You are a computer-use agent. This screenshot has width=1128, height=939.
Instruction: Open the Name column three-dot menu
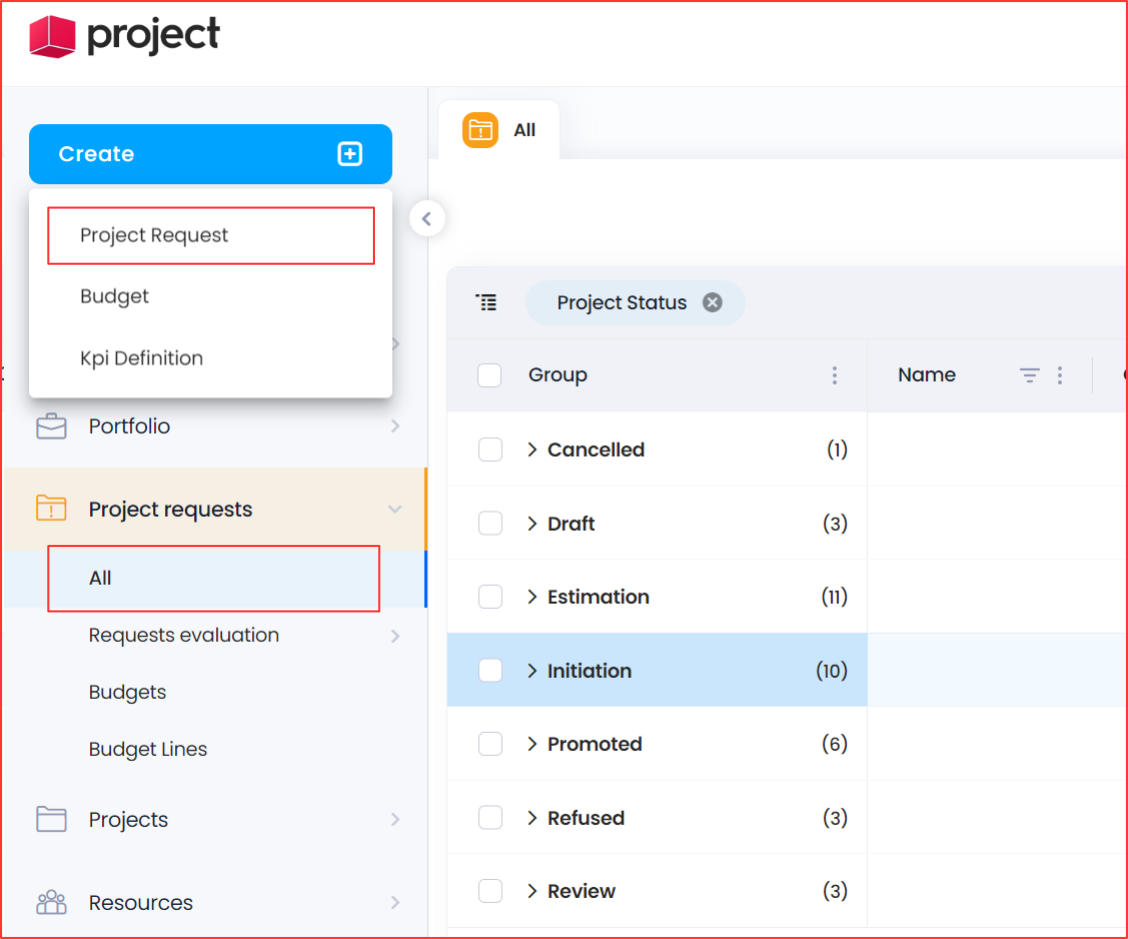coord(1060,375)
